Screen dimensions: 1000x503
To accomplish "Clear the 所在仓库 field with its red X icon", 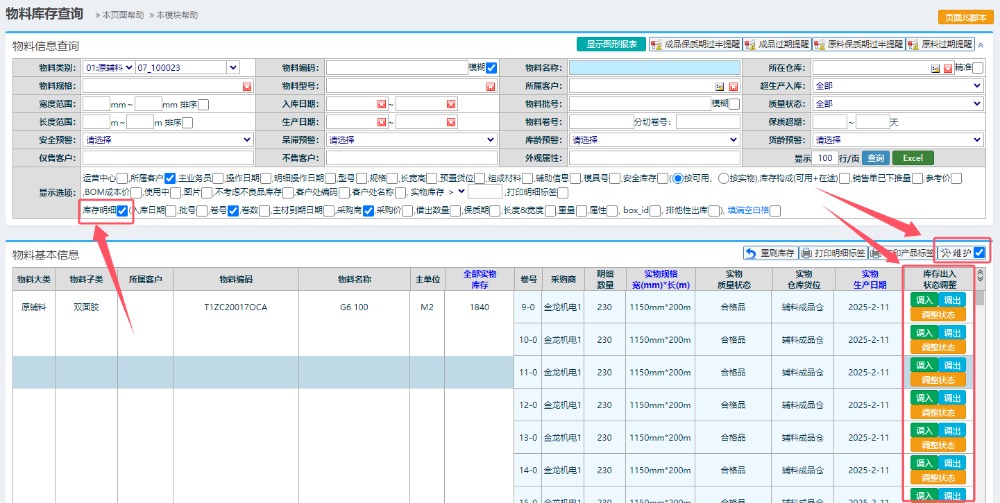I will pyautogui.click(x=948, y=68).
